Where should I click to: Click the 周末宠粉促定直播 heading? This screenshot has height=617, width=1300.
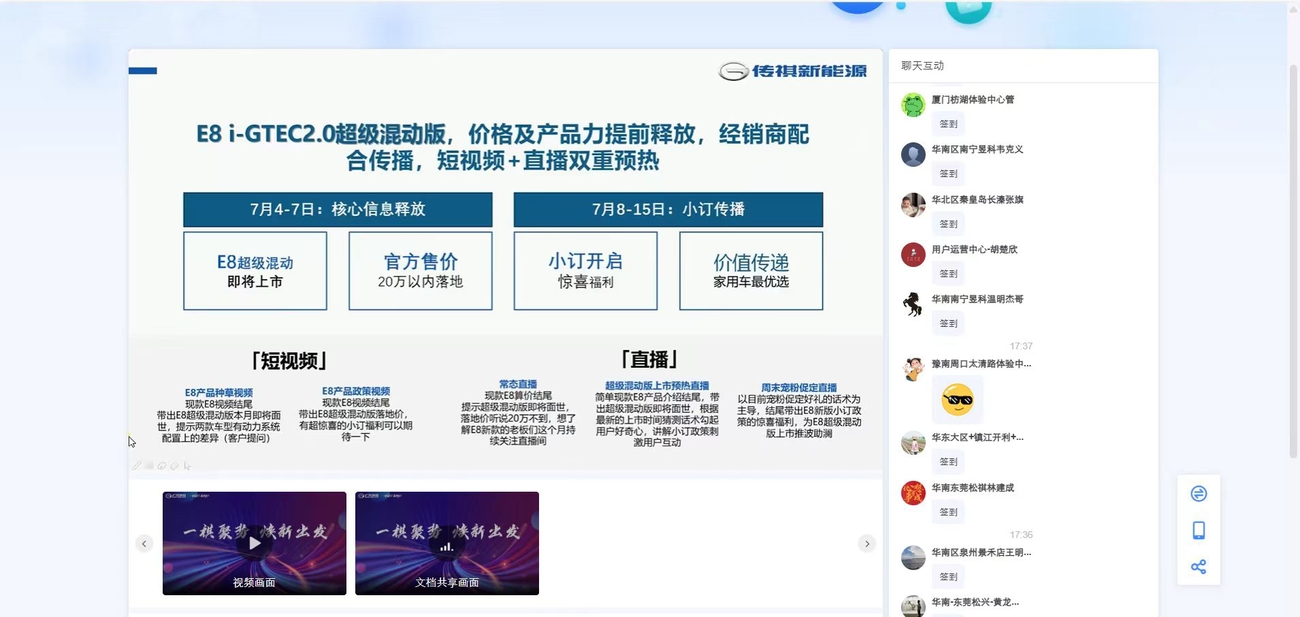(799, 387)
